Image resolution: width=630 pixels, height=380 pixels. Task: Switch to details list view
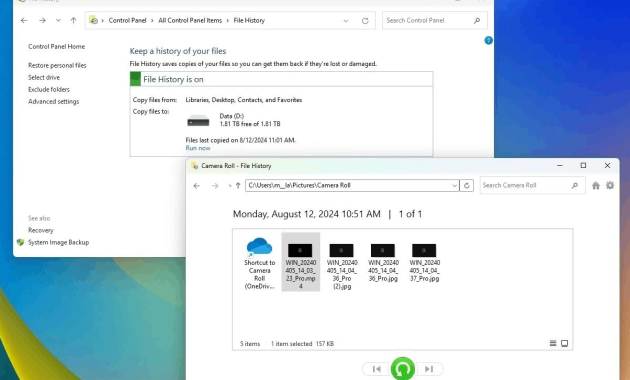click(553, 343)
